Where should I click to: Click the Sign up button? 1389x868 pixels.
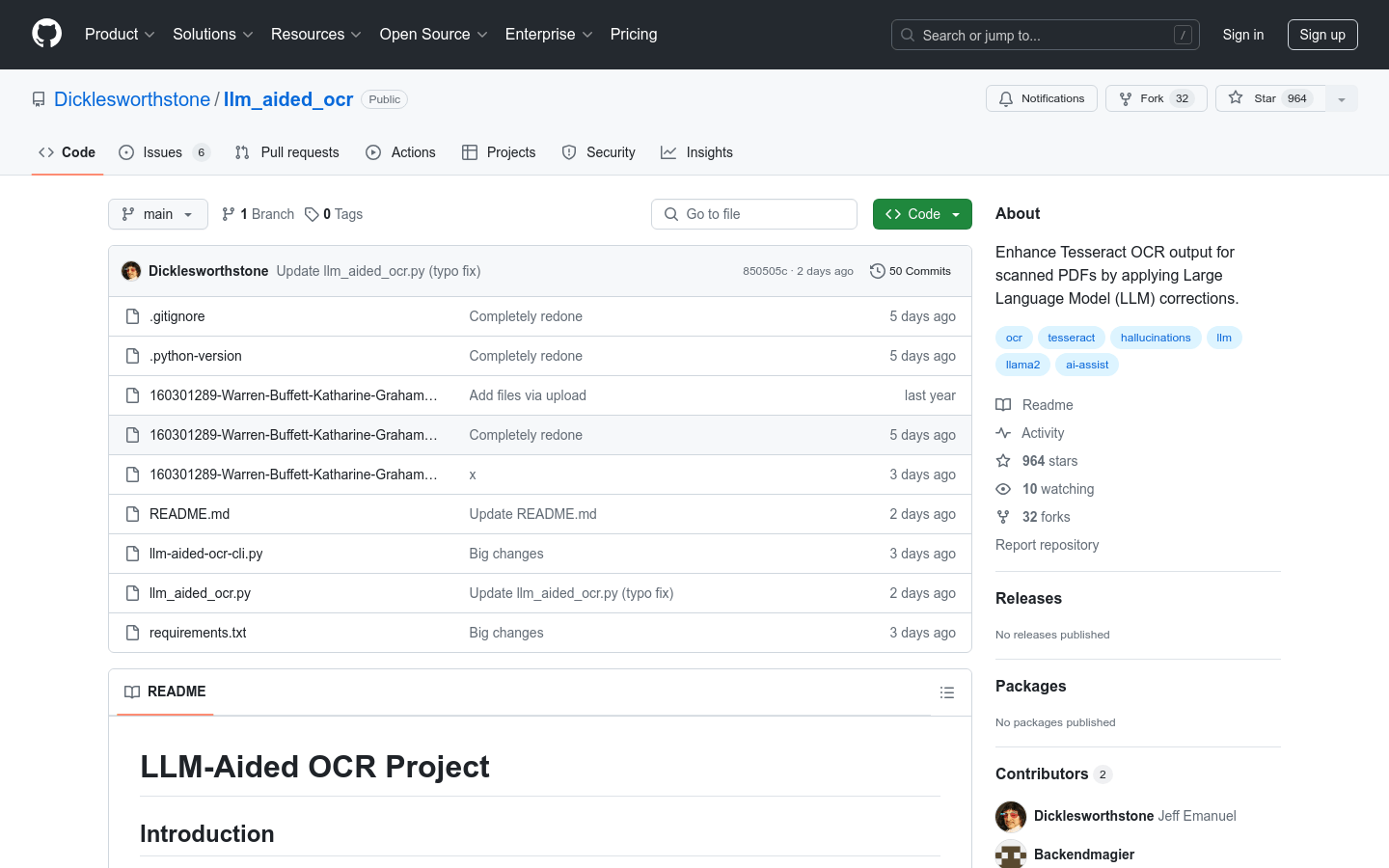[x=1322, y=35]
